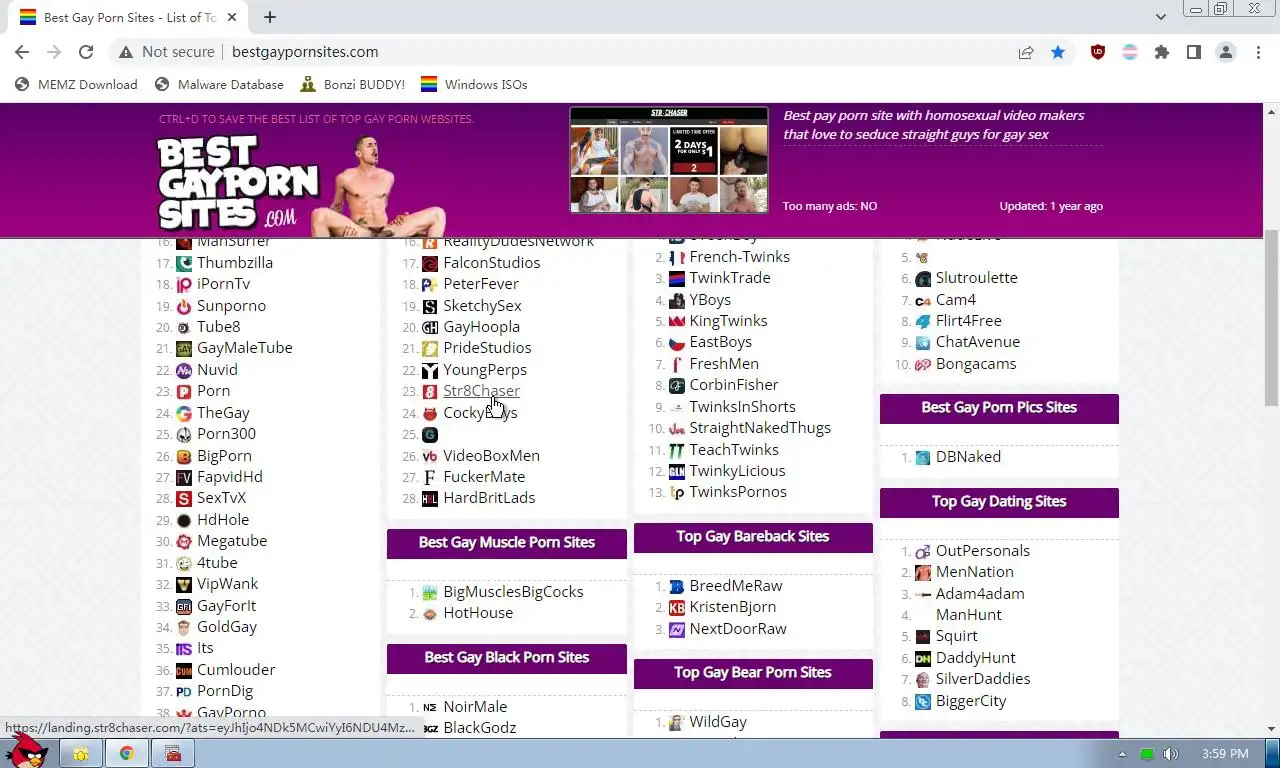Open the DBNaked text entry
This screenshot has height=768, width=1280.
point(968,457)
